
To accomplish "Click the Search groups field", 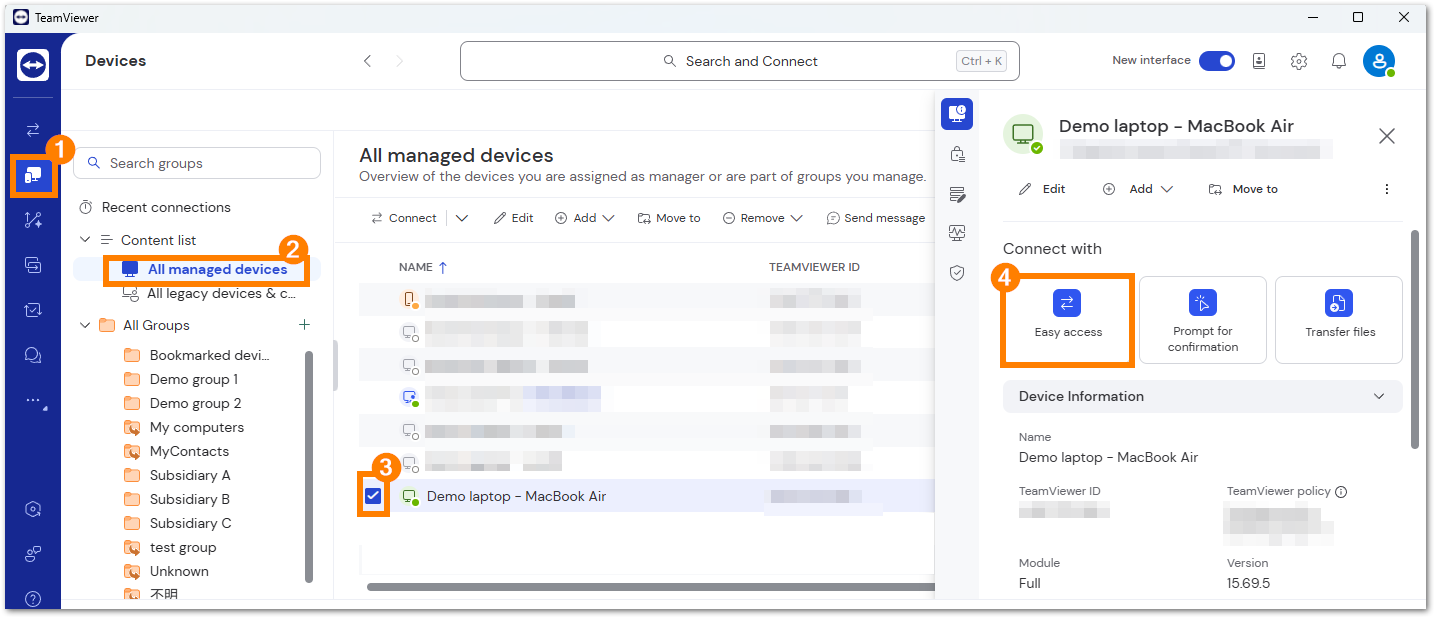I will point(198,163).
